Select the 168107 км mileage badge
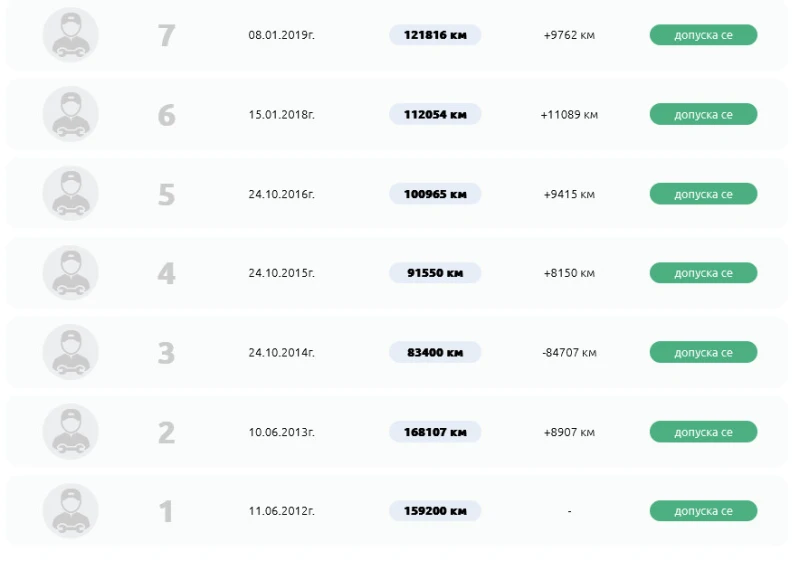800x561 pixels. pyautogui.click(x=435, y=432)
